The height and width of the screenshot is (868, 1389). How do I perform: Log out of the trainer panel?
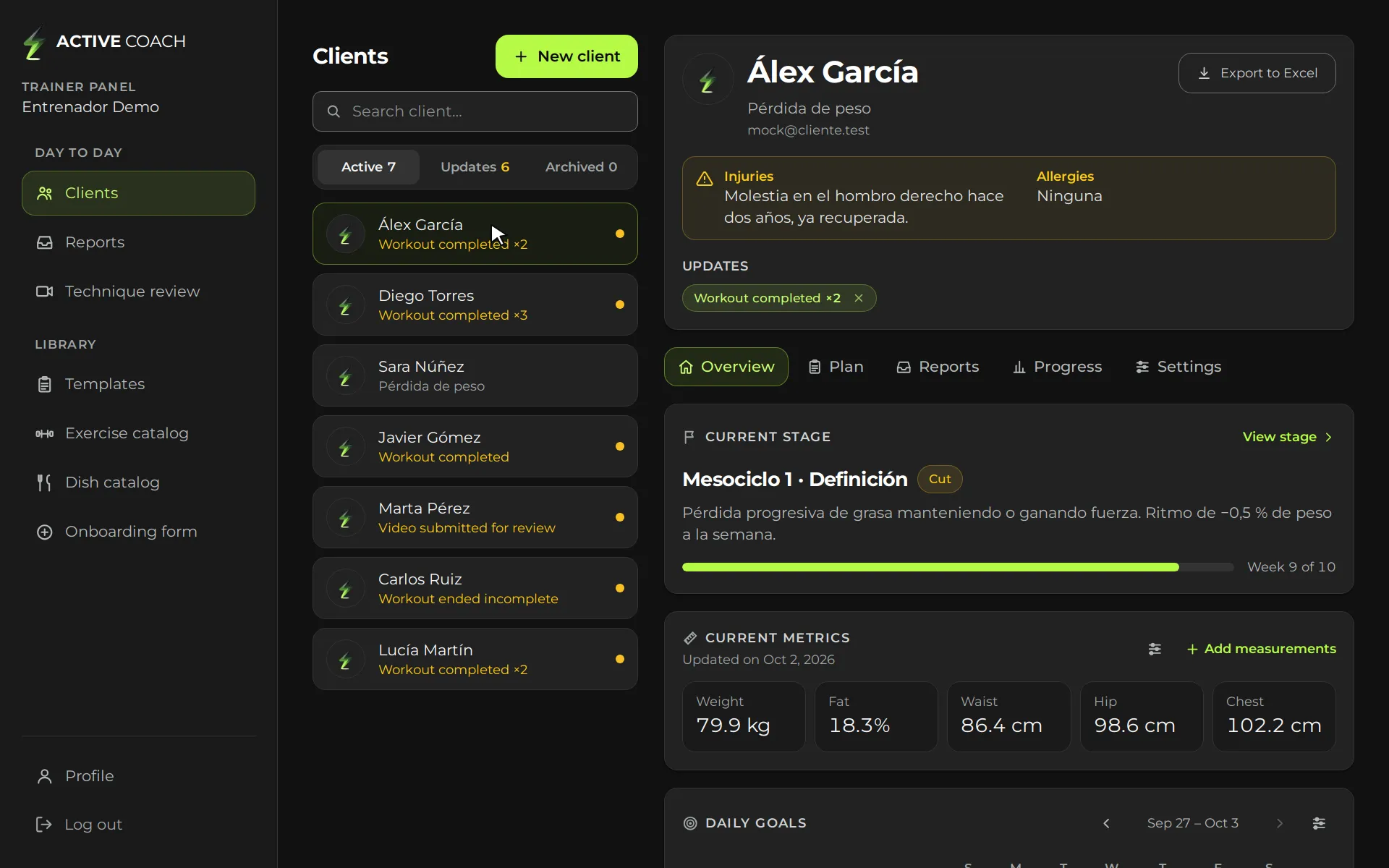[x=138, y=825]
